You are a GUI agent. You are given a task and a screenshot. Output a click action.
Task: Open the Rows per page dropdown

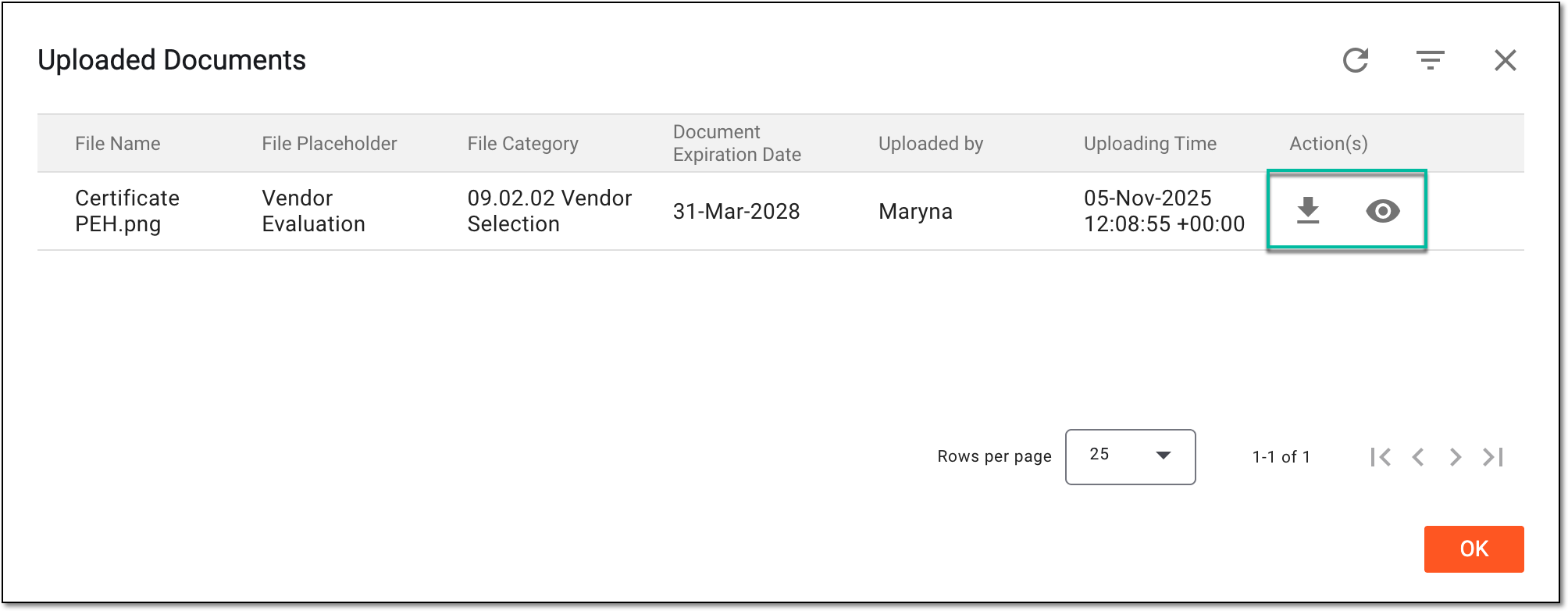point(1130,457)
